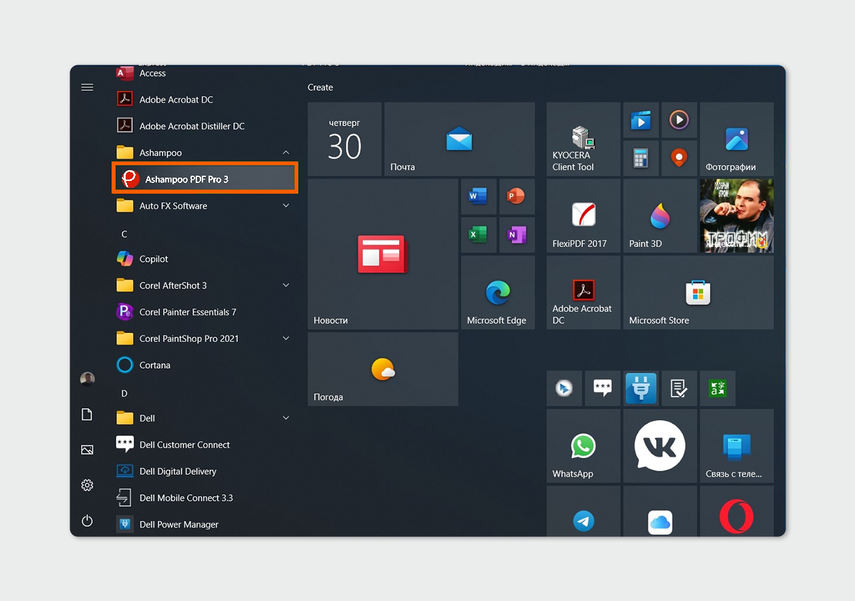Open the Paint 3D tile
This screenshot has height=601, width=855.
click(x=659, y=216)
